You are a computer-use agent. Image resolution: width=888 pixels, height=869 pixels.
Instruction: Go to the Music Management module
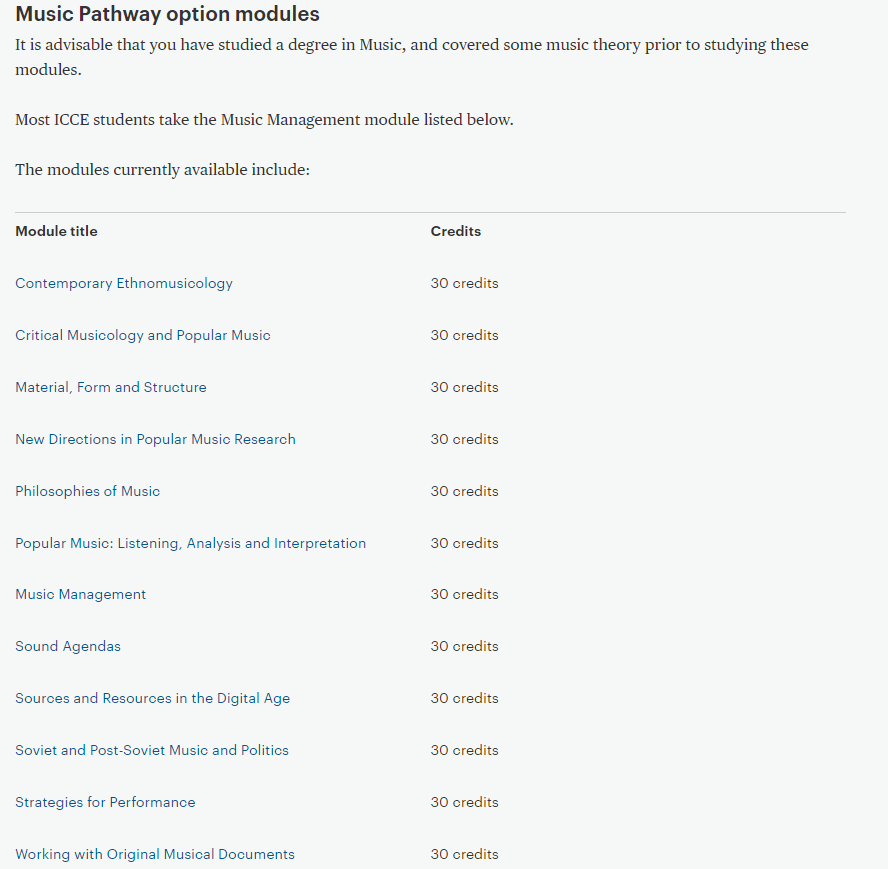(80, 594)
